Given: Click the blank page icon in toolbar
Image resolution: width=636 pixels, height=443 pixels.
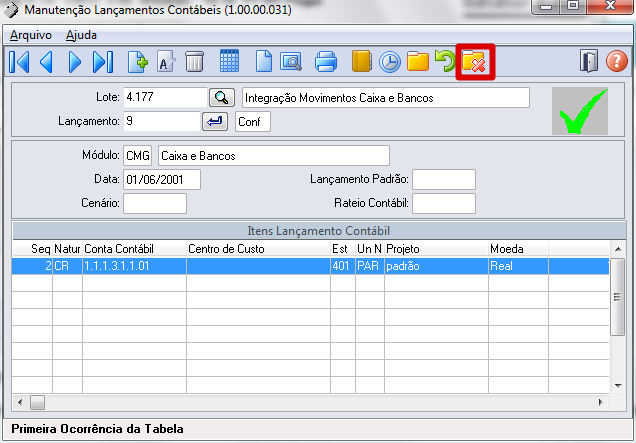Looking at the screenshot, I should (x=264, y=62).
